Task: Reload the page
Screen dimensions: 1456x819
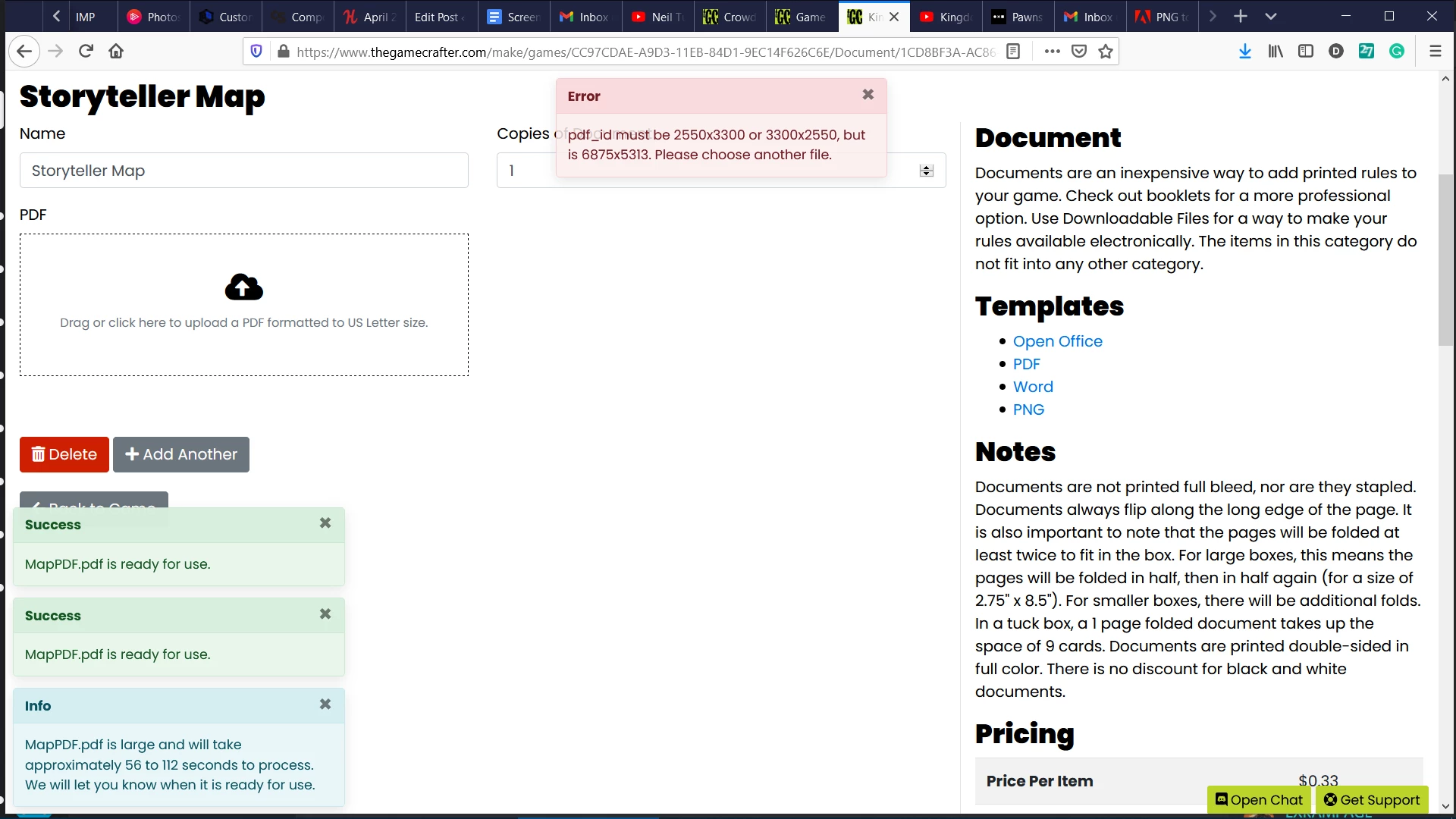Action: coord(86,52)
